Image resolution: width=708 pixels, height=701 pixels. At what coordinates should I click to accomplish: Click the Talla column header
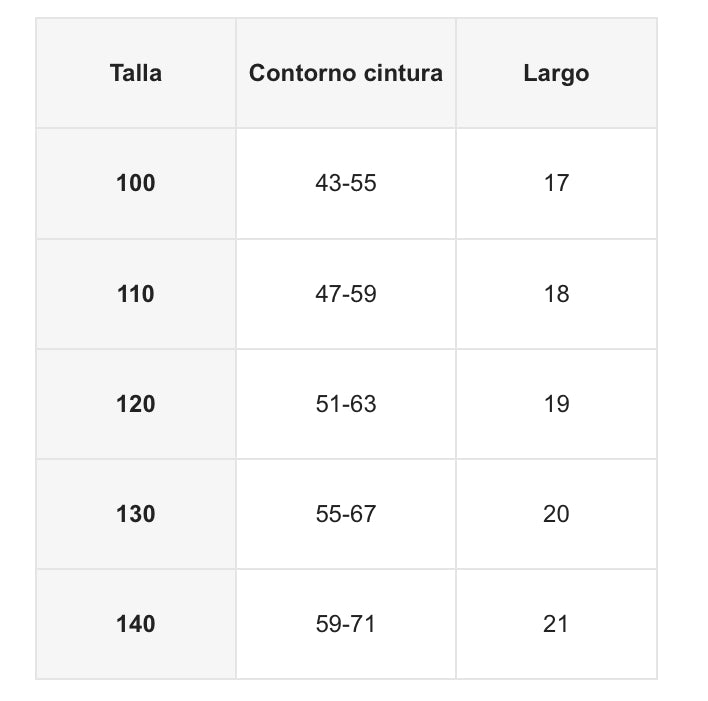point(136,73)
